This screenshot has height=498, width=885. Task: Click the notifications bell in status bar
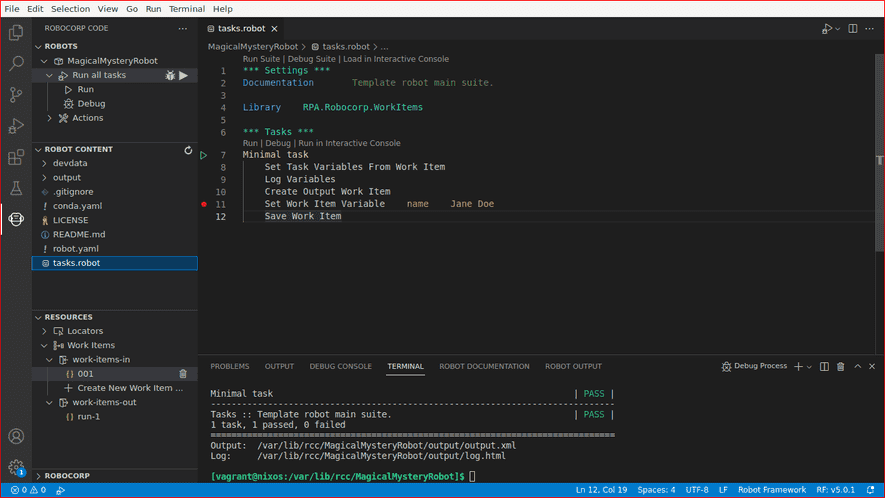point(871,490)
